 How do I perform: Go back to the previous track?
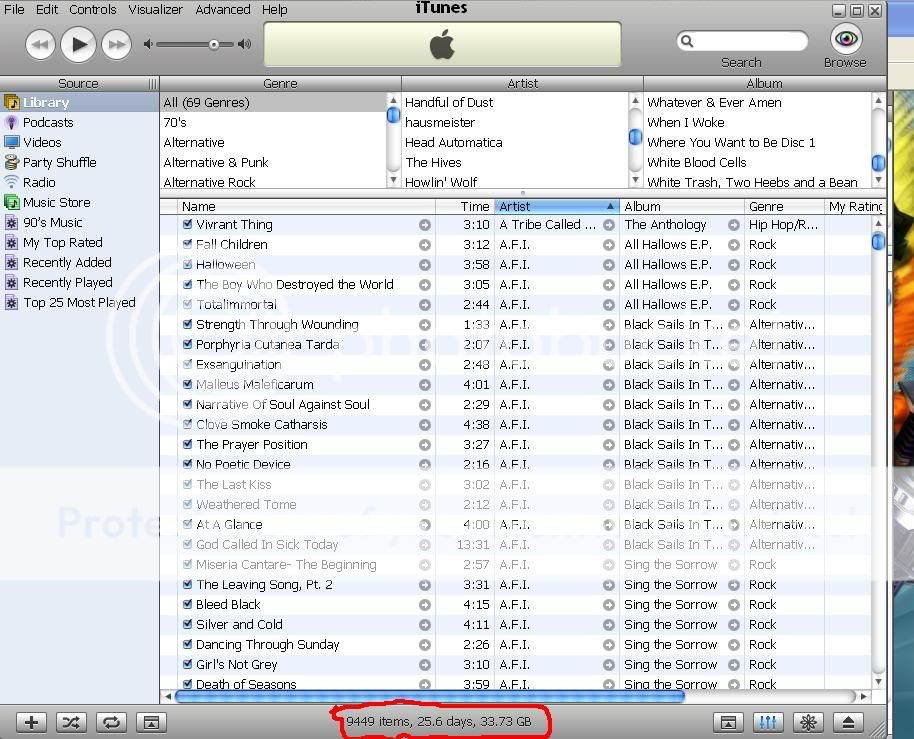tap(40, 44)
